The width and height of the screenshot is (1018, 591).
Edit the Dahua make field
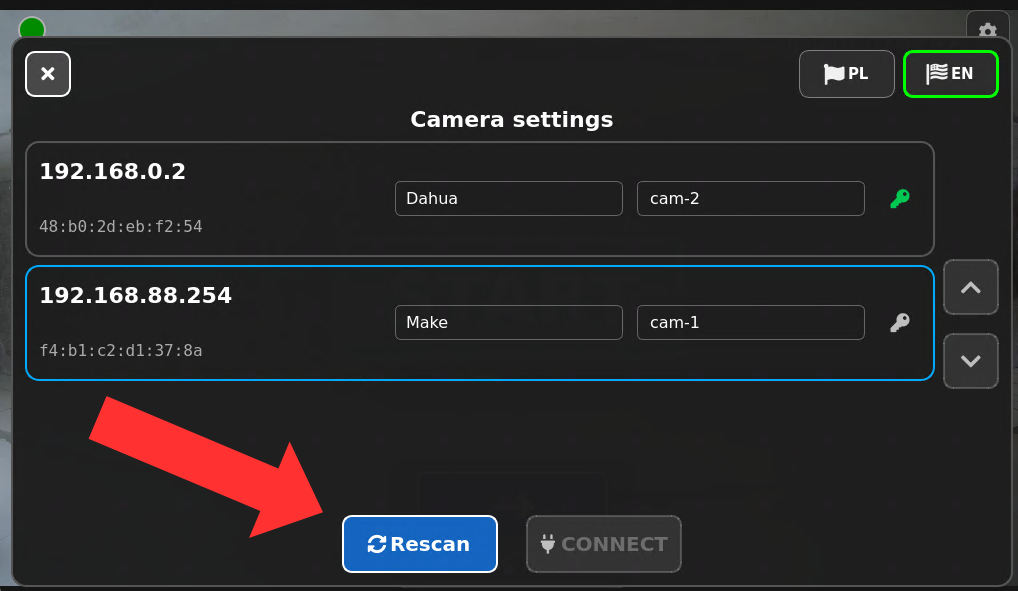pos(509,198)
